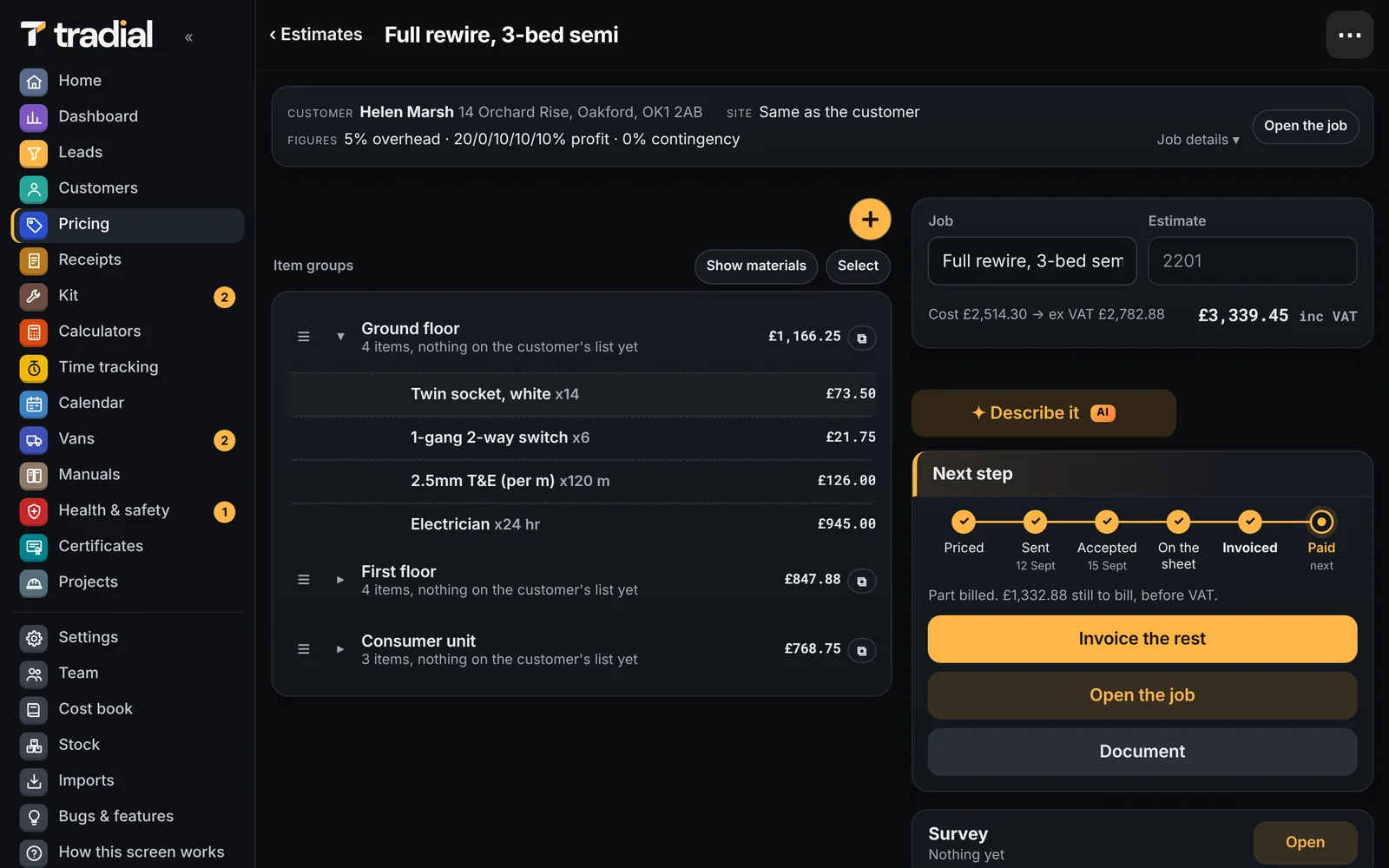Click the Time tracking stopwatch icon
The image size is (1389, 868).
(34, 368)
